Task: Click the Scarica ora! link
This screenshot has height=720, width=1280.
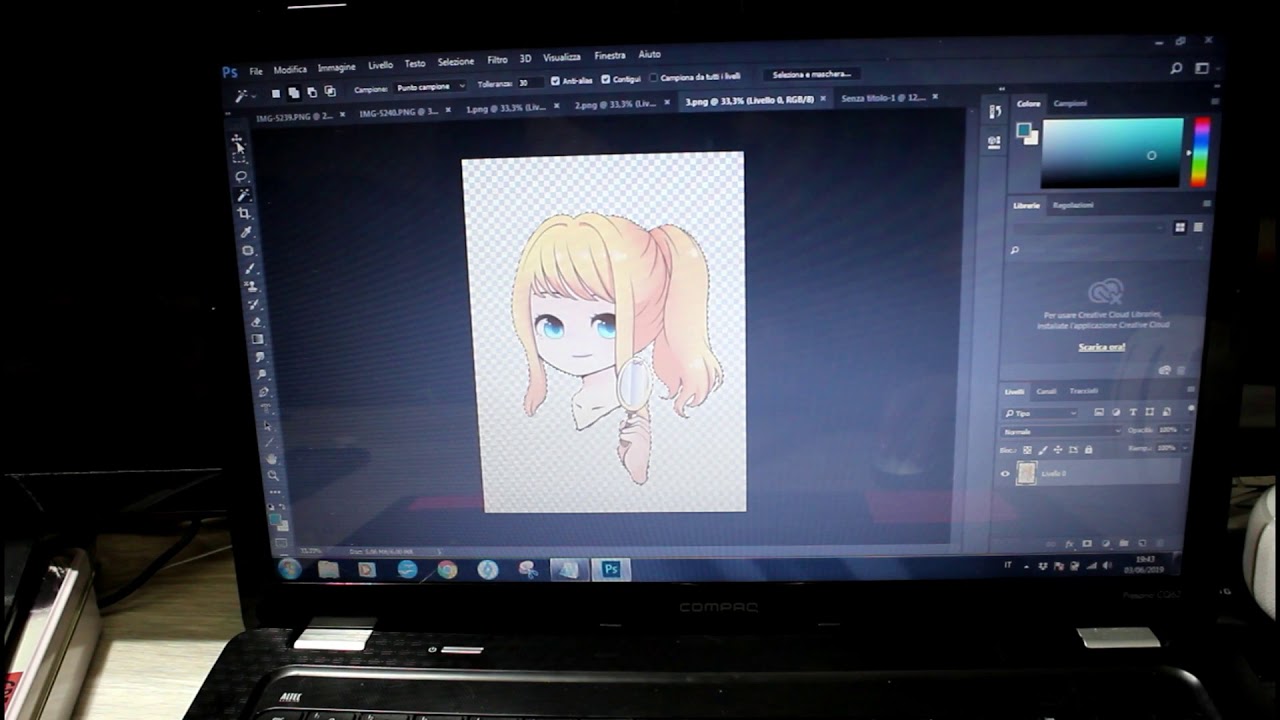Action: pyautogui.click(x=1101, y=347)
